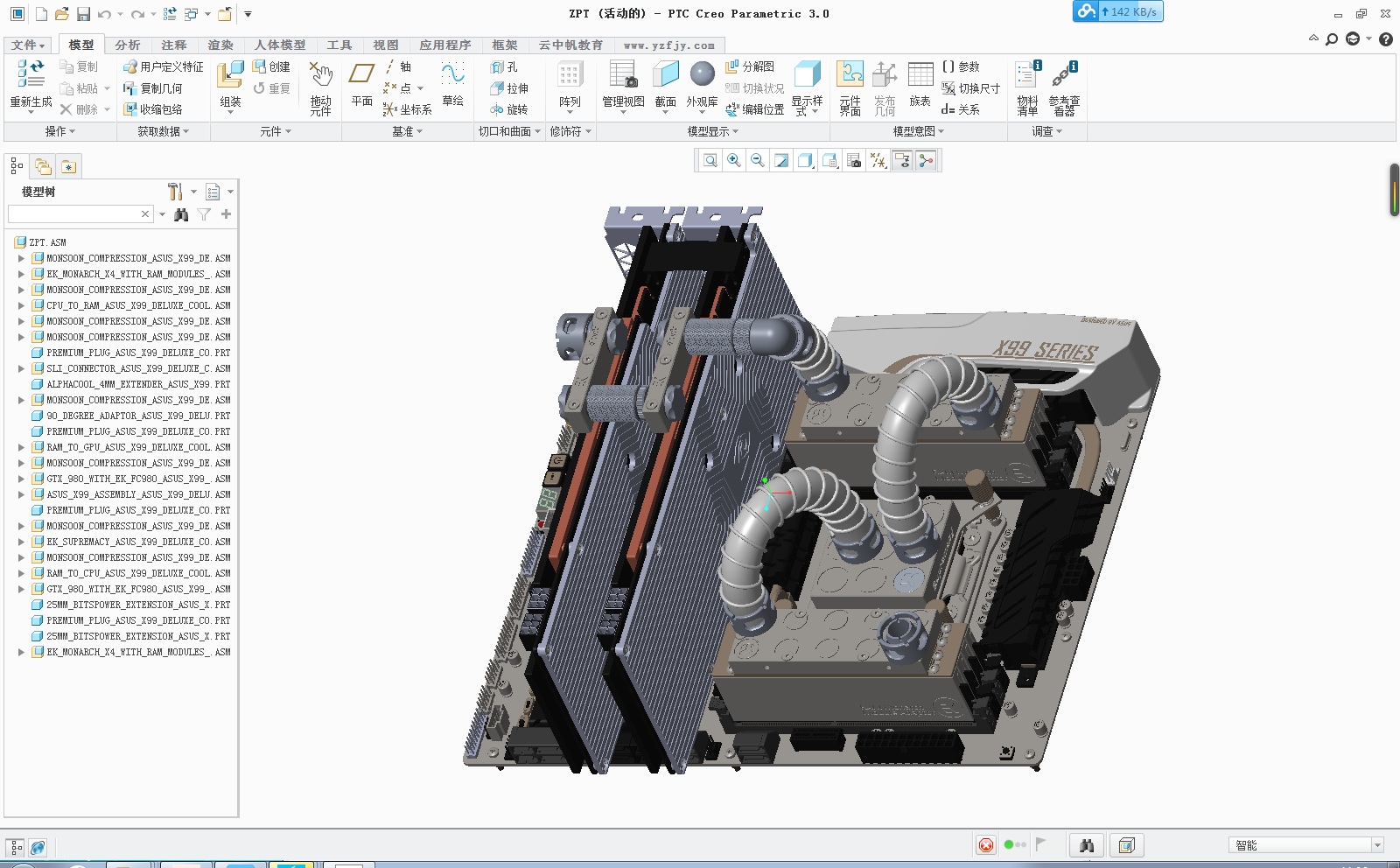Toggle Exploded View (分解图)
Screen dimensions: 1400x868
click(750, 67)
